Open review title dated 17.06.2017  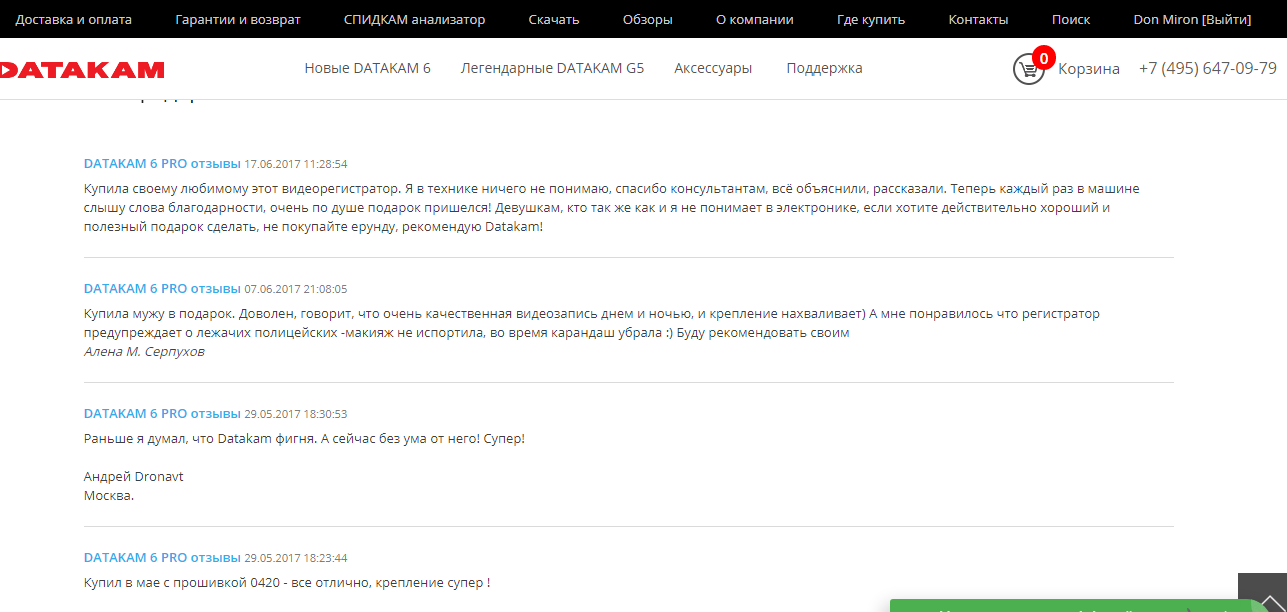(x=162, y=163)
